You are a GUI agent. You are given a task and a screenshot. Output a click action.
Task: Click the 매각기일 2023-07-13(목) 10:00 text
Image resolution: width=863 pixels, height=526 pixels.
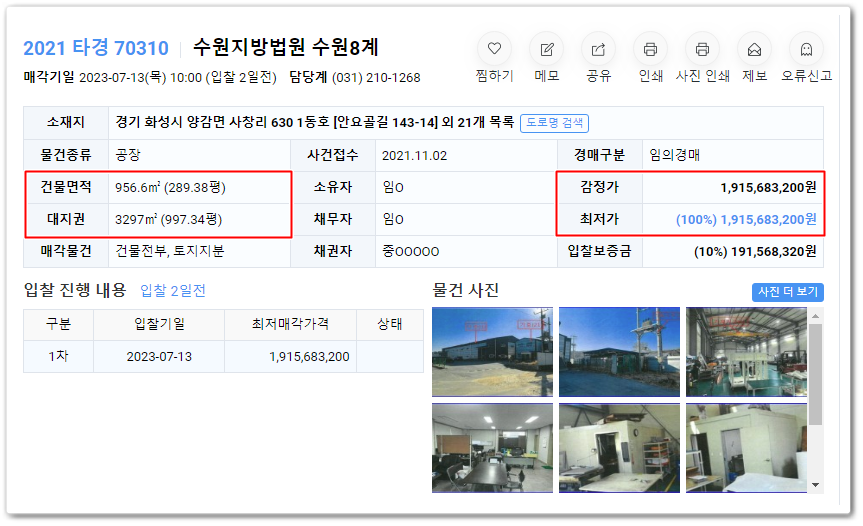tap(140, 78)
